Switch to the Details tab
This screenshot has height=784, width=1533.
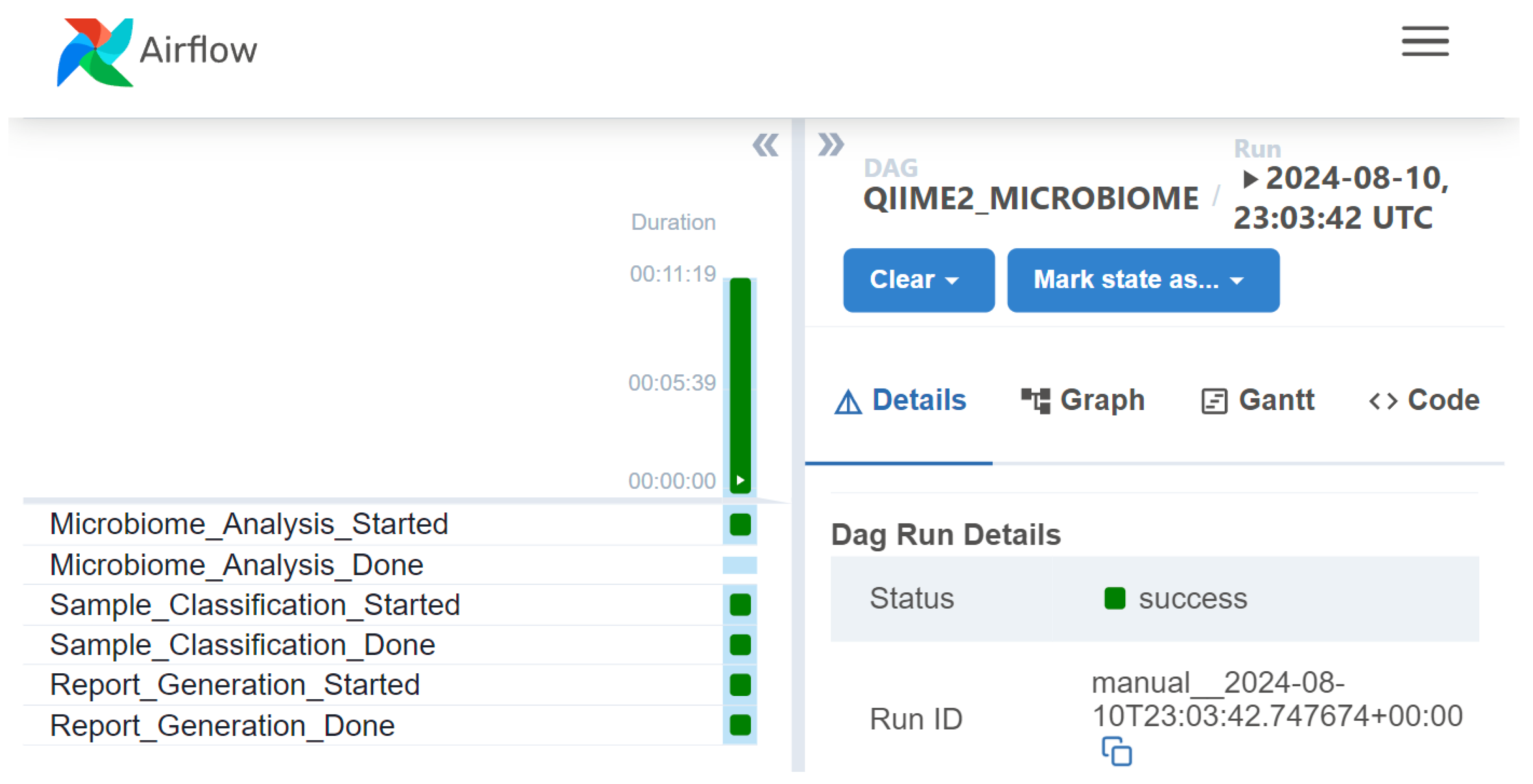point(901,400)
